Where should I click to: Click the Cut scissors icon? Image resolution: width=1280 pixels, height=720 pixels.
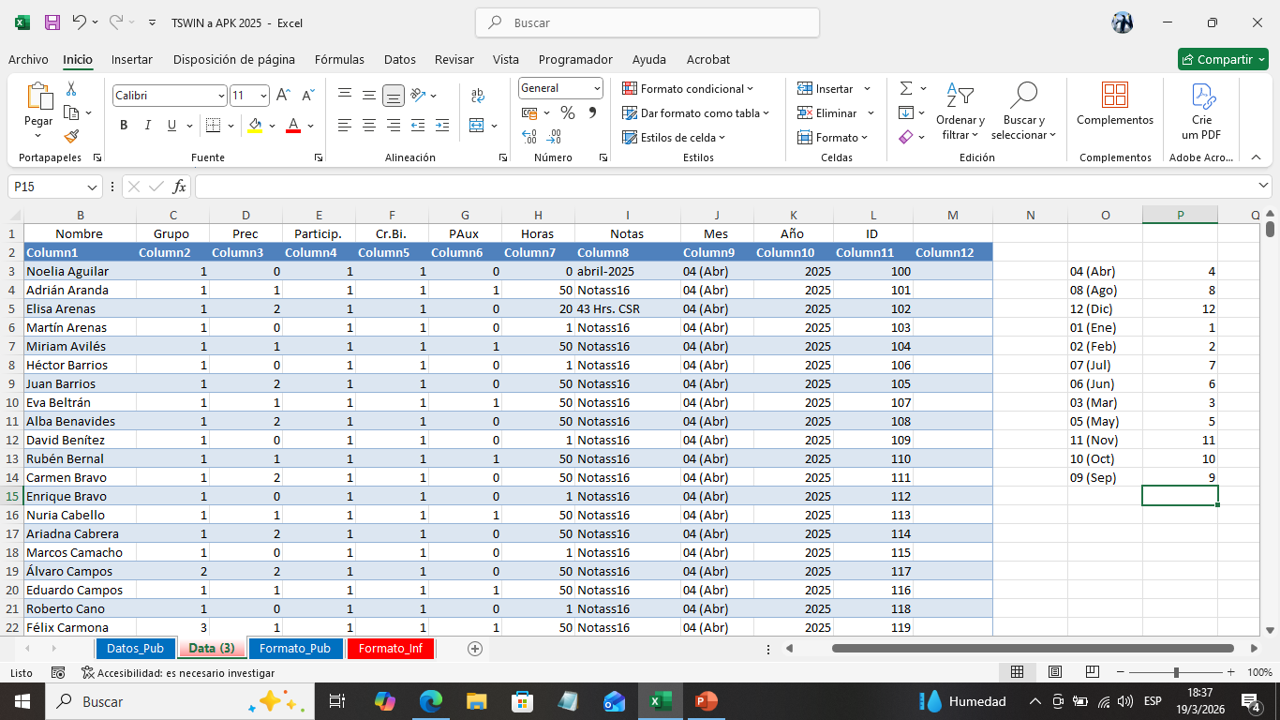tap(71, 89)
